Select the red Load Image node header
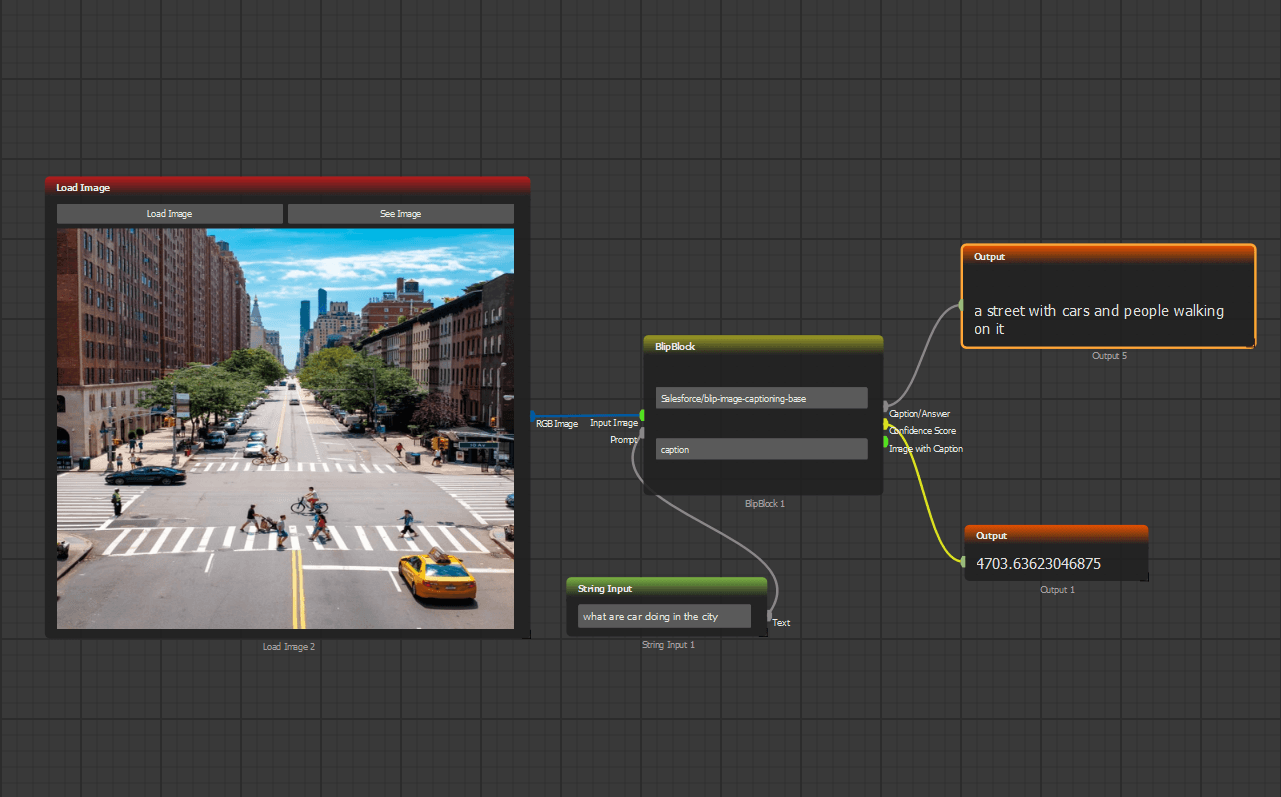This screenshot has width=1281, height=797. point(287,187)
